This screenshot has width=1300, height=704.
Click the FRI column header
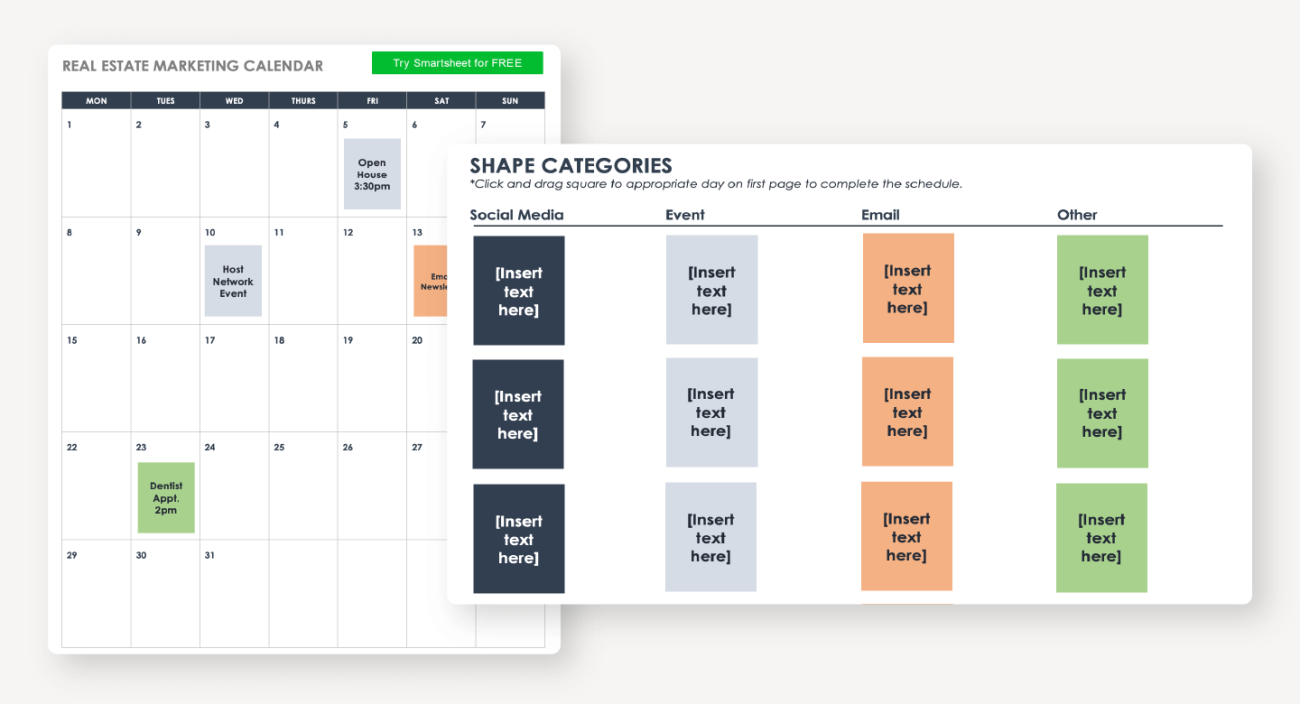(372, 101)
